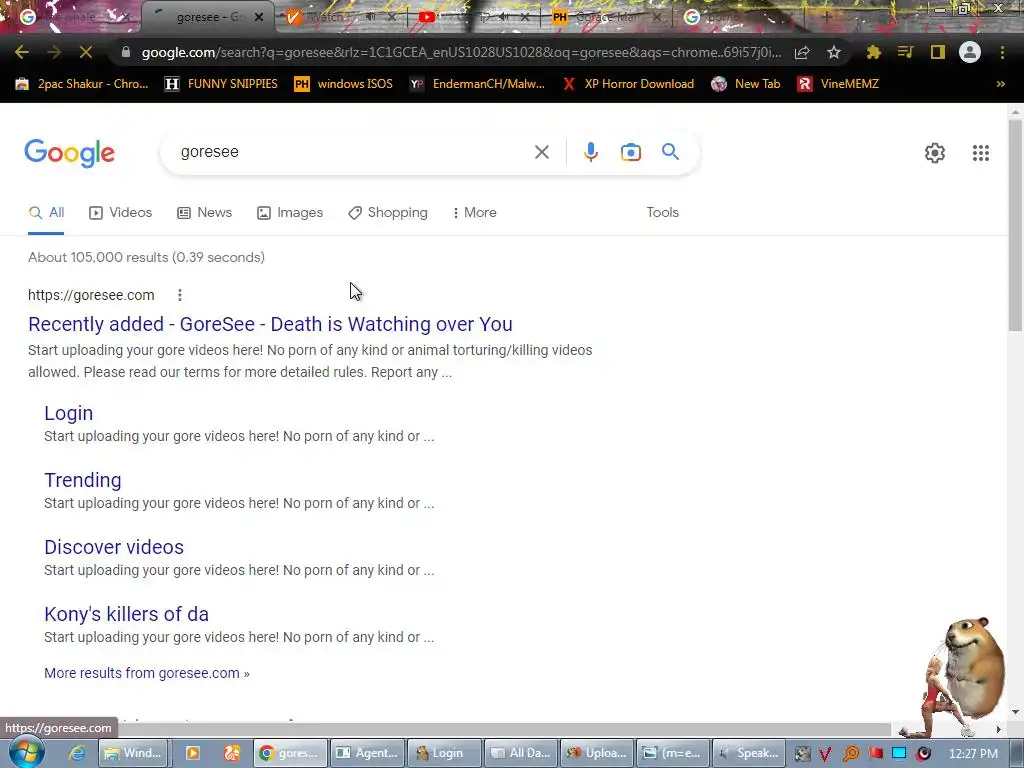Image resolution: width=1024 pixels, height=768 pixels.
Task: Open the FUNNY SNIPPIES bookmark
Action: 221,84
